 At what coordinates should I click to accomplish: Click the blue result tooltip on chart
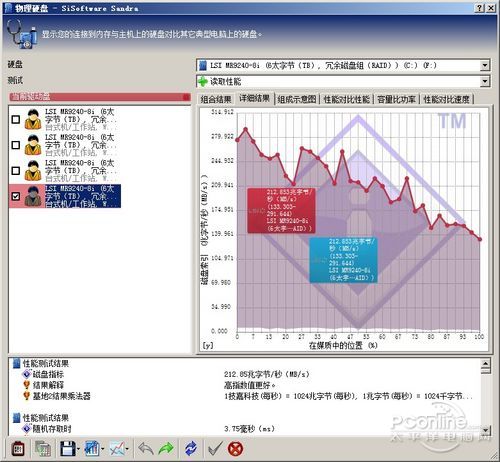point(343,260)
